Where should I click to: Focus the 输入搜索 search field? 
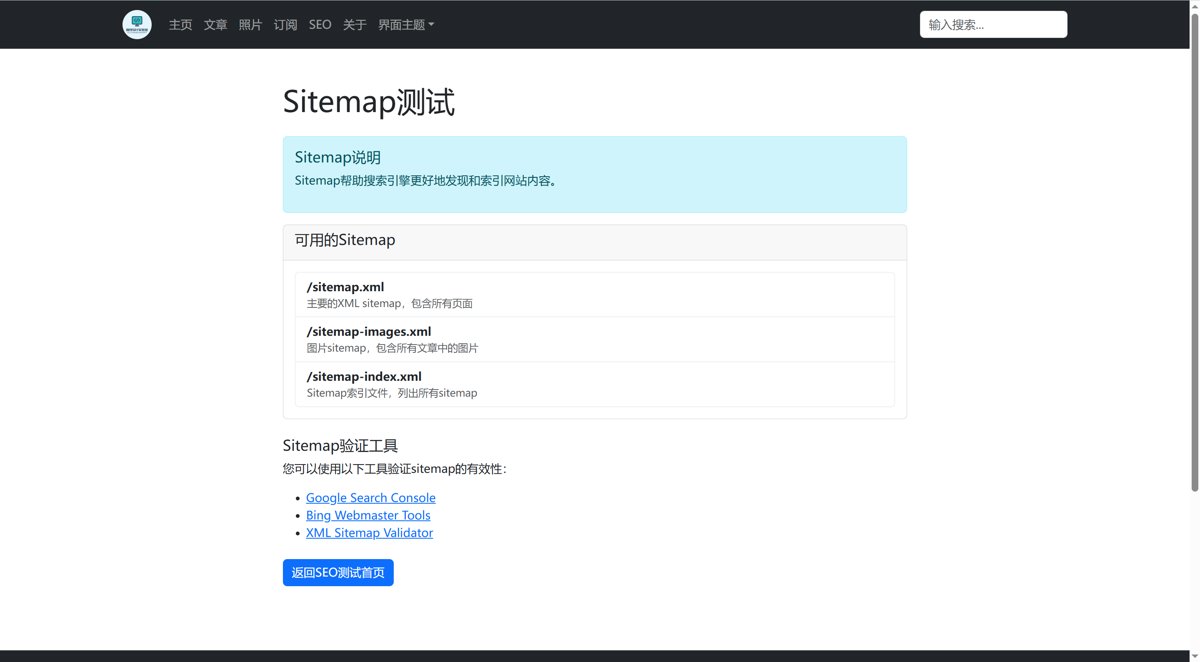click(993, 25)
